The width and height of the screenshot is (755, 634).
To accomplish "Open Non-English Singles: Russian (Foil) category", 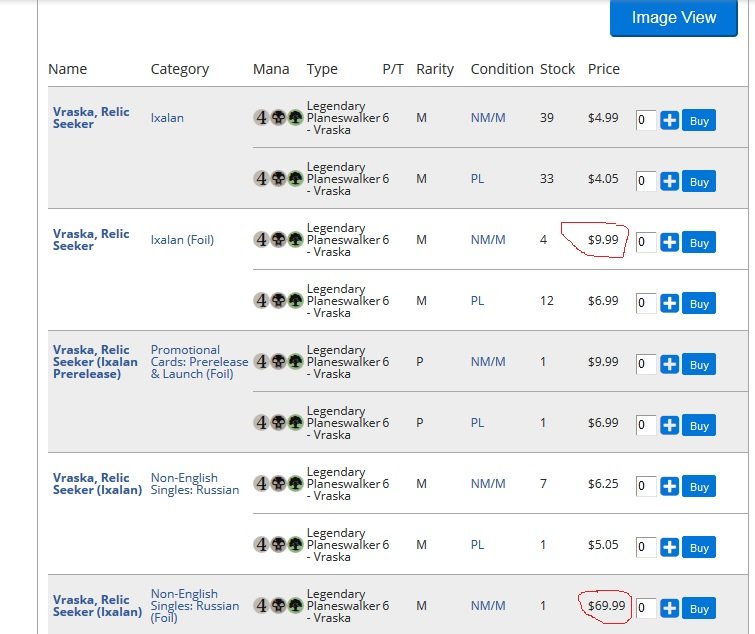I will pos(194,606).
